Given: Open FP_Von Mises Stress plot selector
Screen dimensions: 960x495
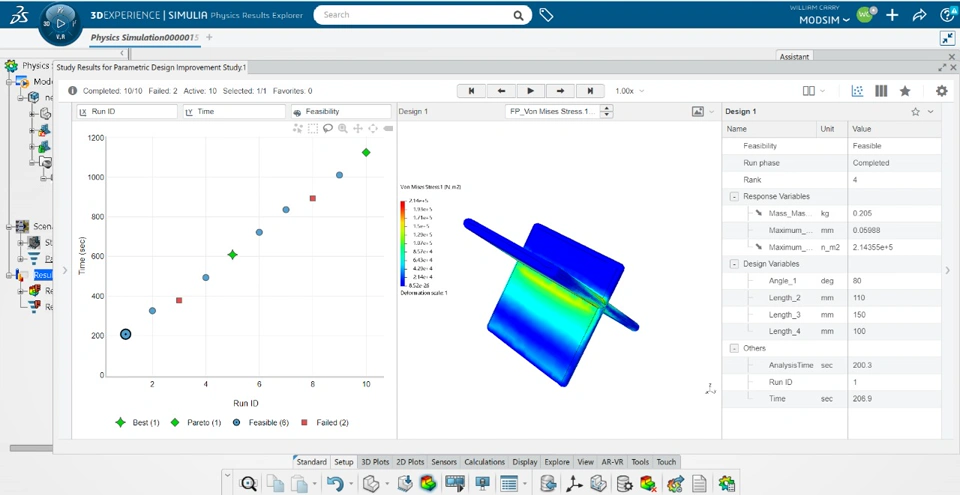Looking at the screenshot, I should [560, 111].
